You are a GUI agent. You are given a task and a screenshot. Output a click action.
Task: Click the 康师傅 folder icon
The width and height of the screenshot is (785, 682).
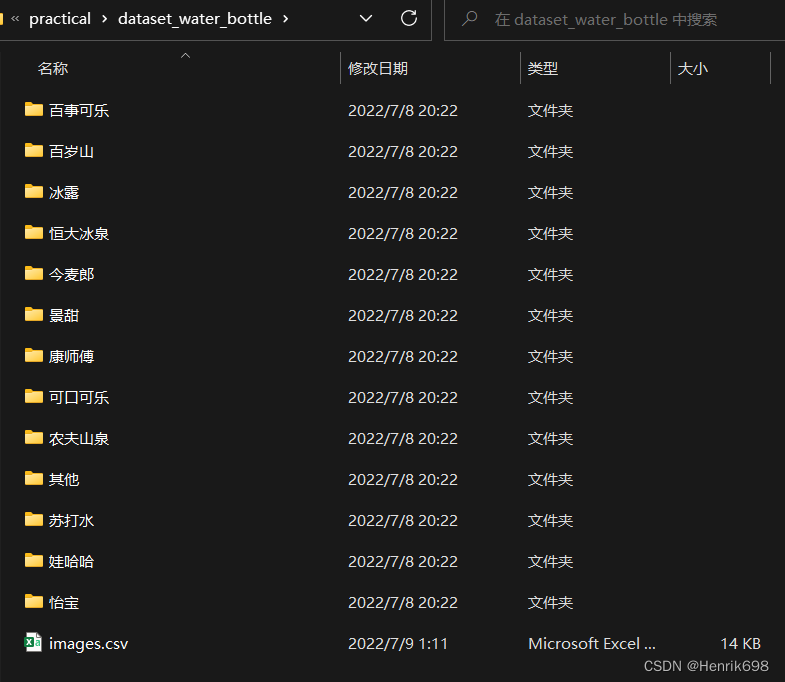(34, 356)
